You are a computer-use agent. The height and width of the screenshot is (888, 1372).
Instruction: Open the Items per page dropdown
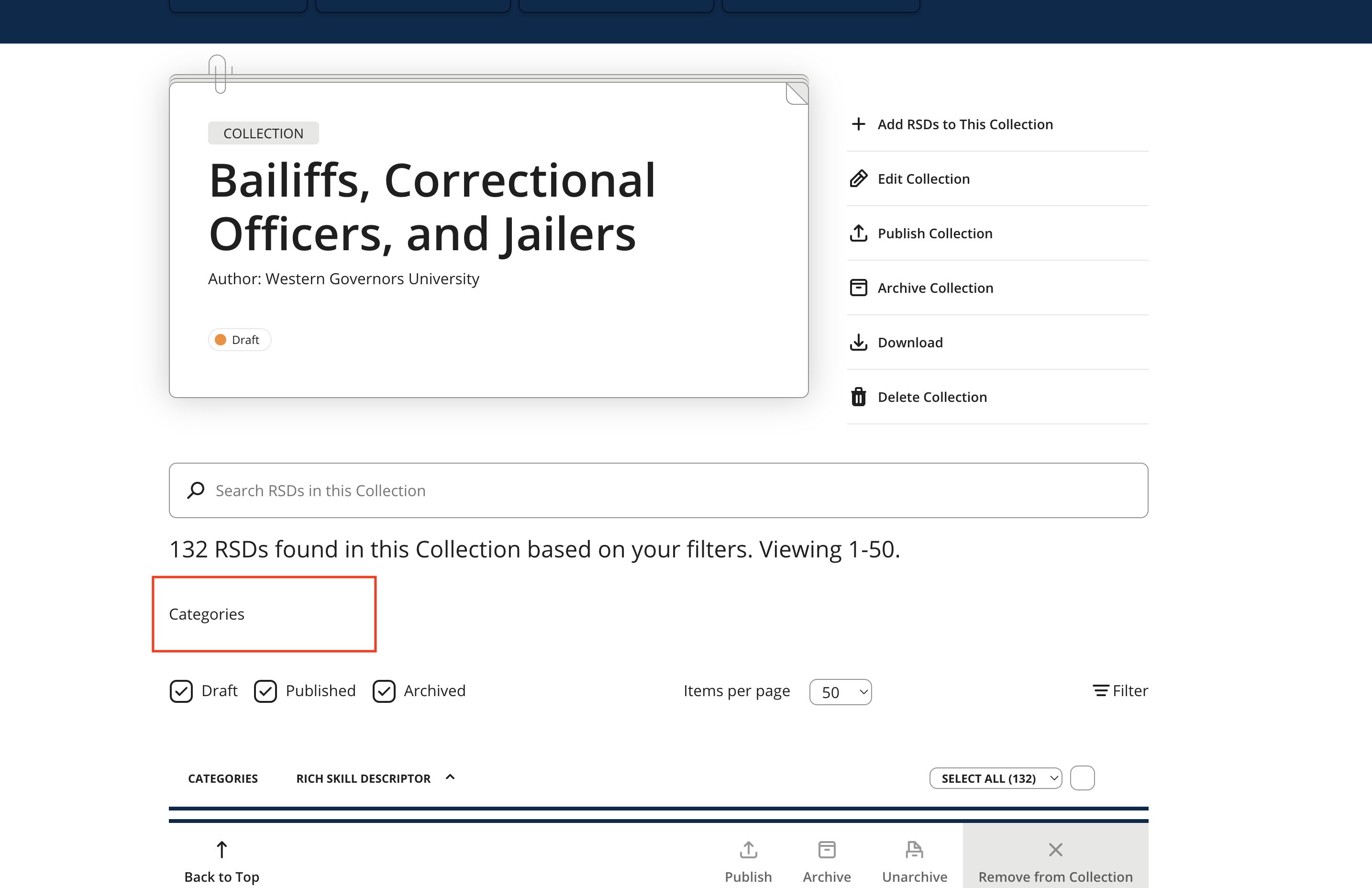(840, 692)
